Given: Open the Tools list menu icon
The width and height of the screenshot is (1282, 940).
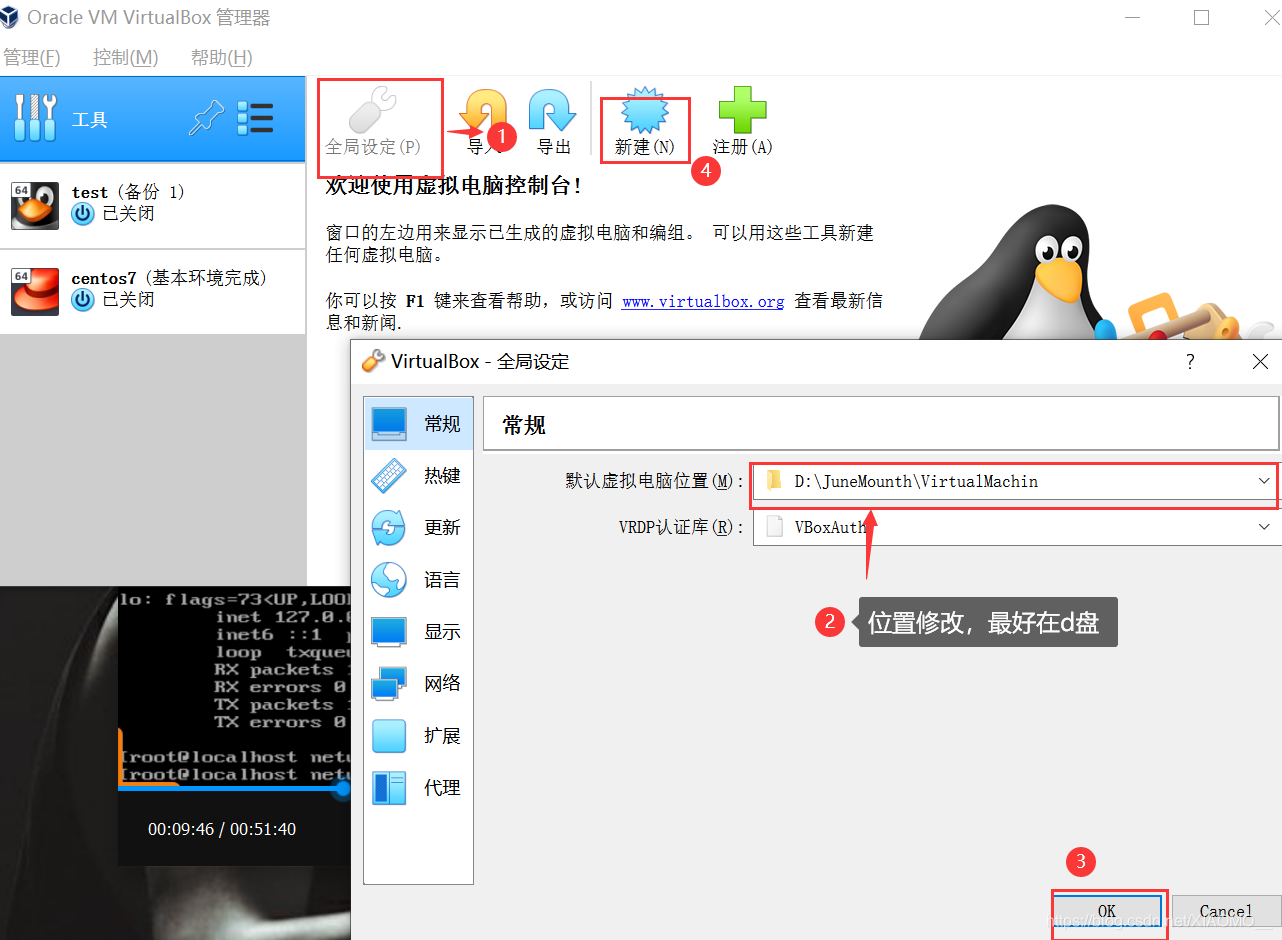Looking at the screenshot, I should 255,119.
